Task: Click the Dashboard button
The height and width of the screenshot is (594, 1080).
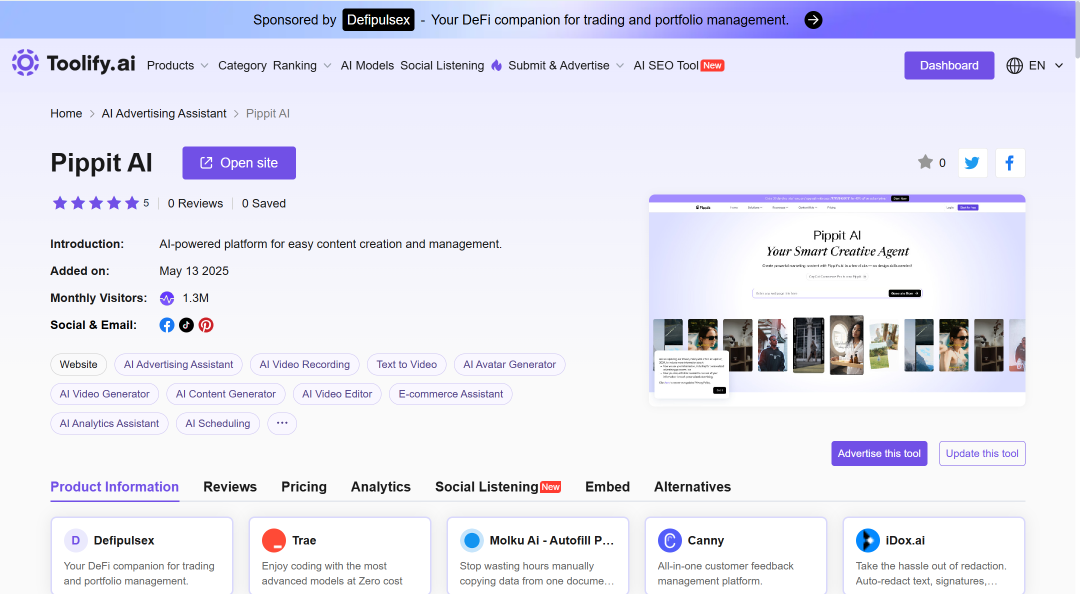Action: [949, 65]
